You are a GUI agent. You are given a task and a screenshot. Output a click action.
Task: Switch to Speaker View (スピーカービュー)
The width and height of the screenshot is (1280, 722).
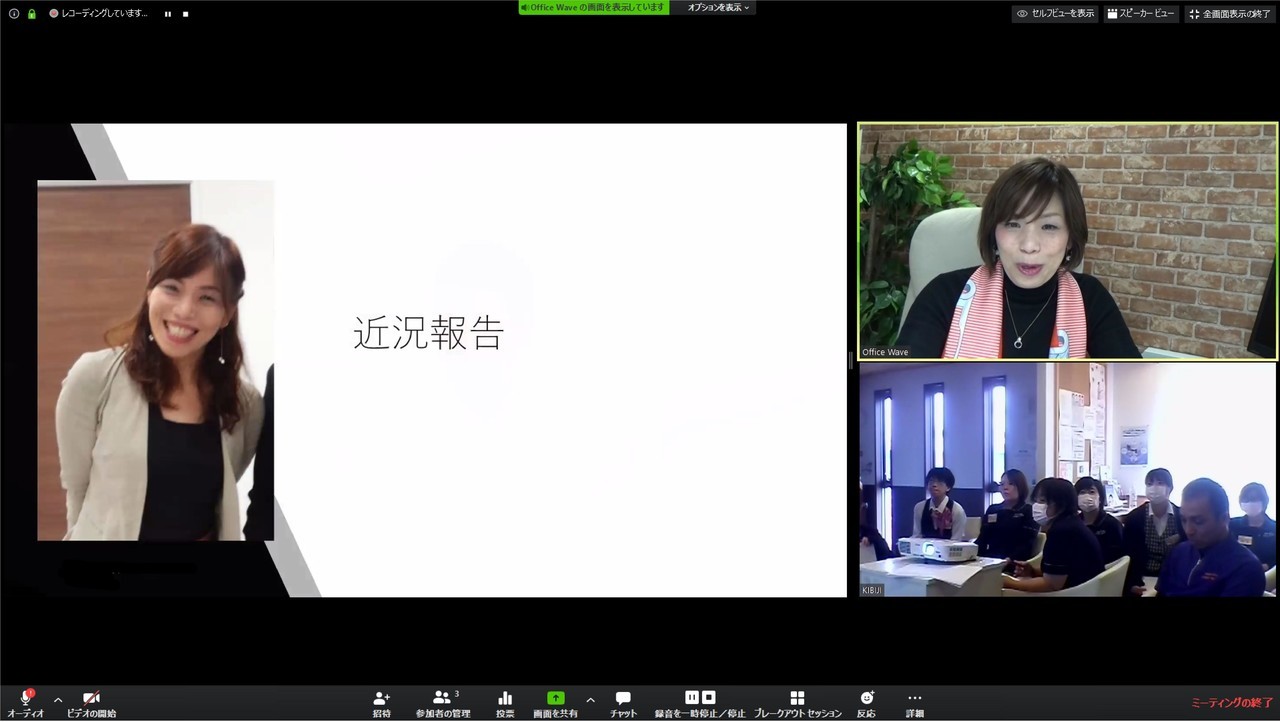(1141, 14)
